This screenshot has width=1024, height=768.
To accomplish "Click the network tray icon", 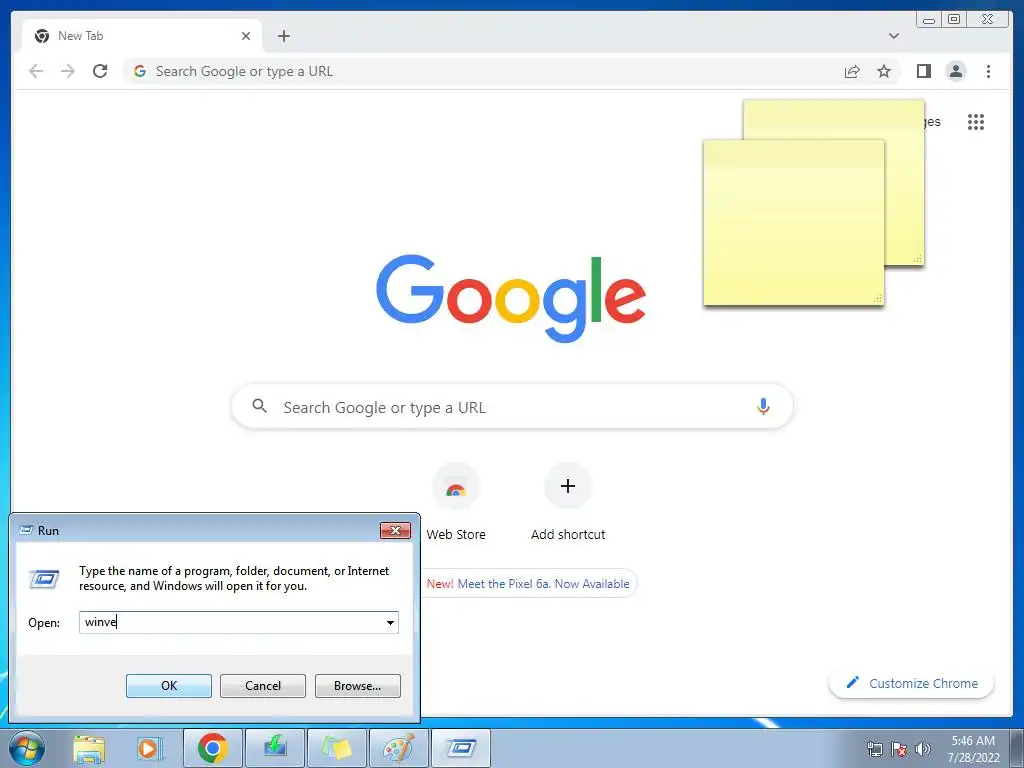I will [875, 749].
